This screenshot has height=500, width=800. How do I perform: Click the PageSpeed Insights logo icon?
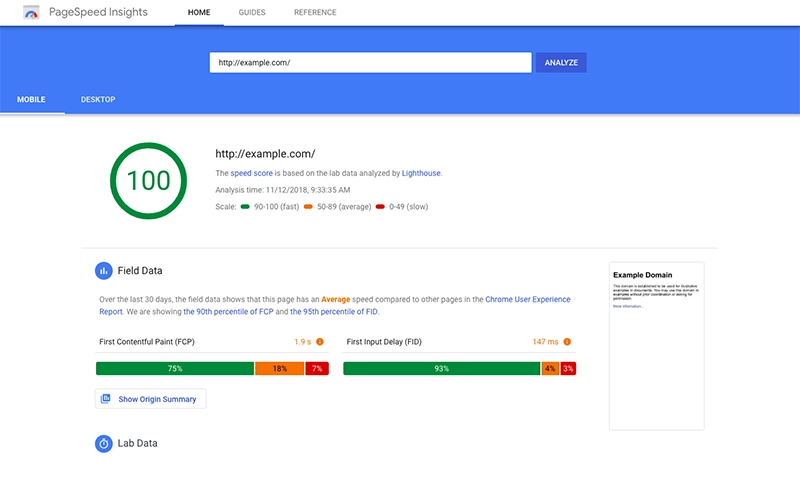tap(31, 12)
